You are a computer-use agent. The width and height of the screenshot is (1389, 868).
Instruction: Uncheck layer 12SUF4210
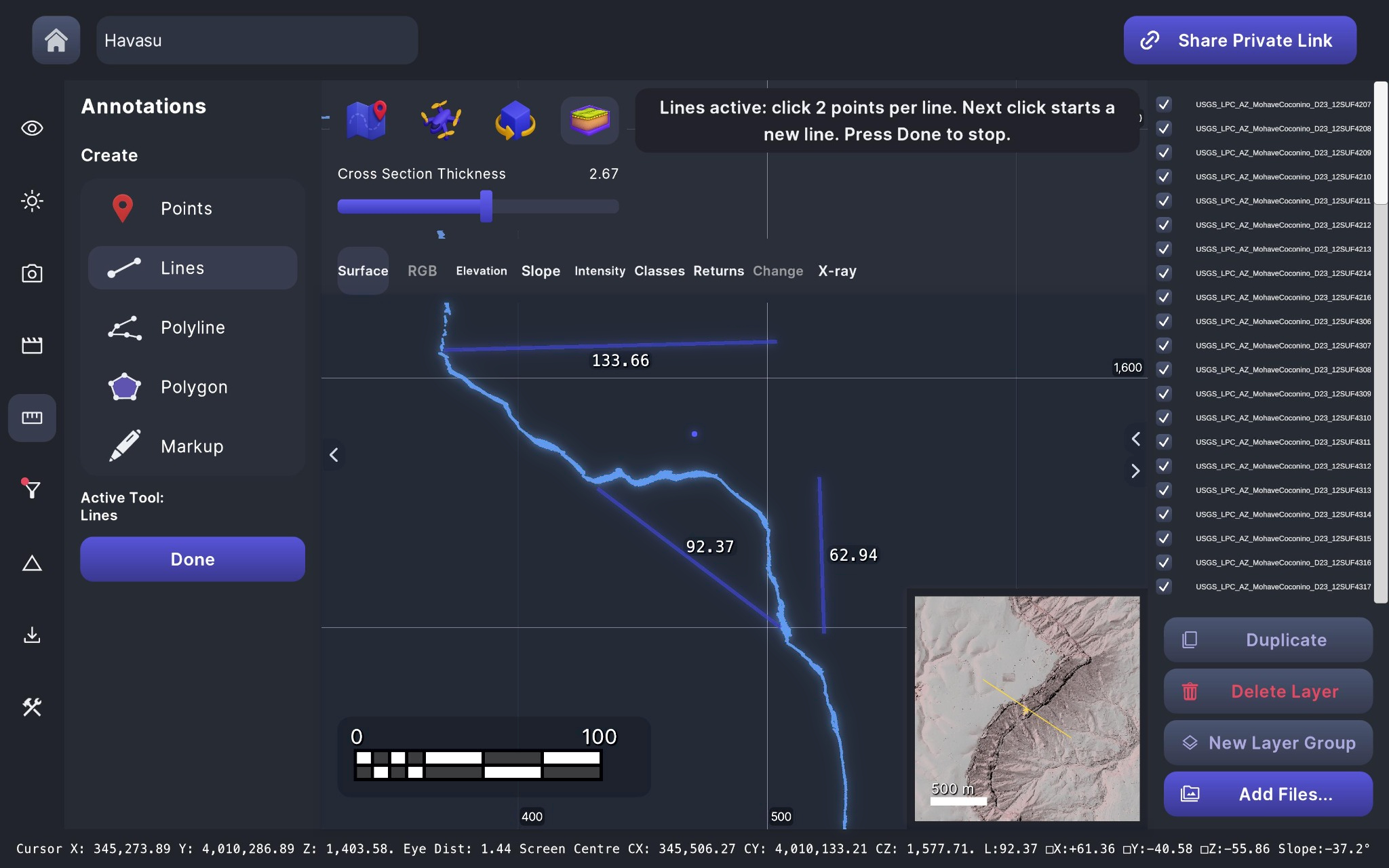tap(1164, 176)
